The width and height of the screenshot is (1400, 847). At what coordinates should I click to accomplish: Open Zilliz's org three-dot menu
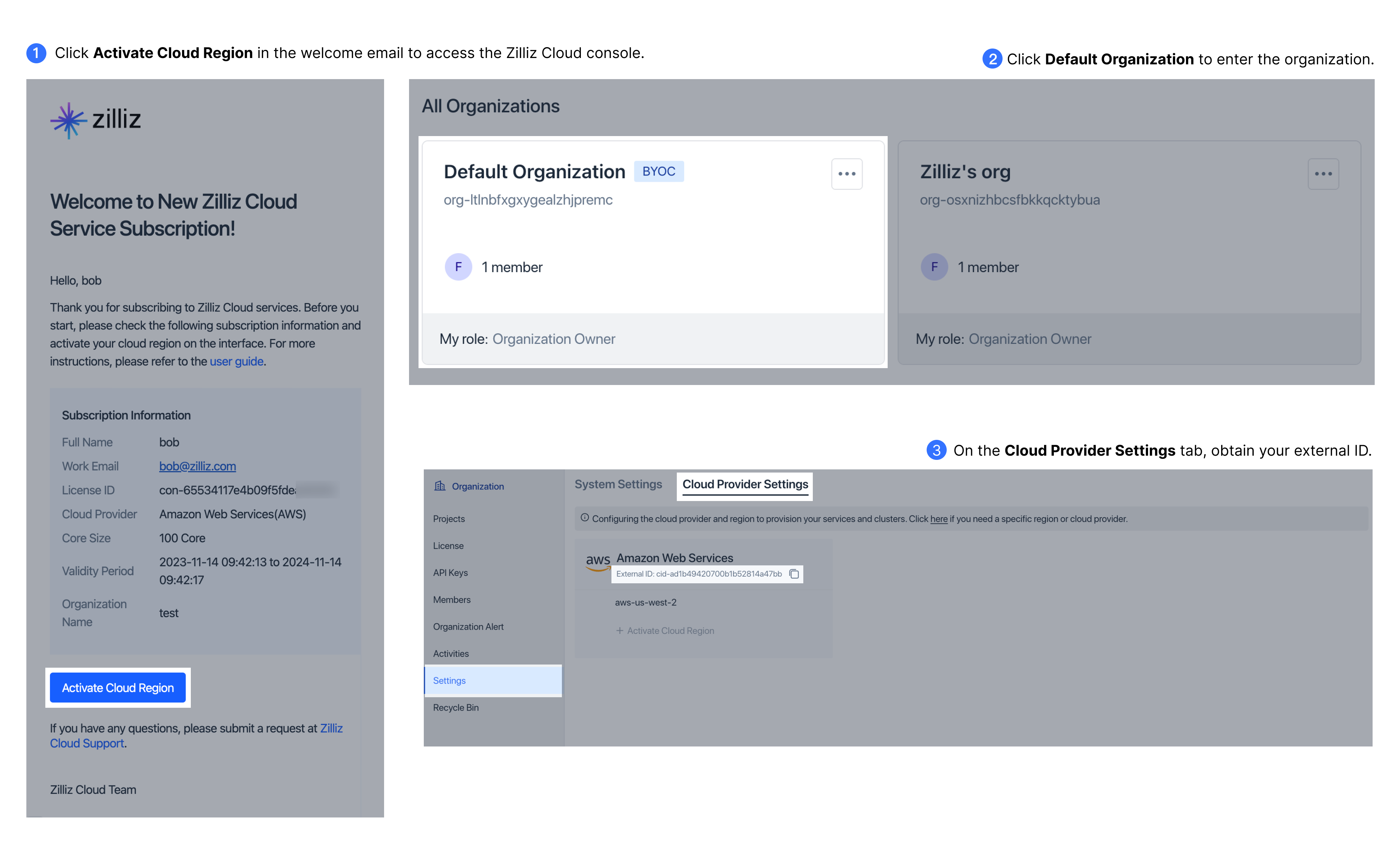pyautogui.click(x=1323, y=173)
